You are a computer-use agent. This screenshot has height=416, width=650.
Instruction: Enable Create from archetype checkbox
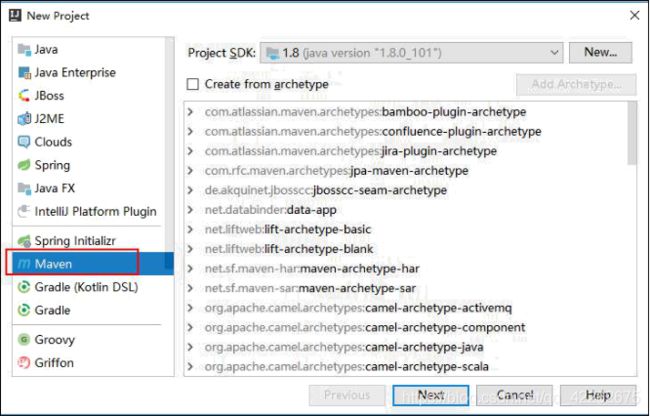pyautogui.click(x=192, y=85)
